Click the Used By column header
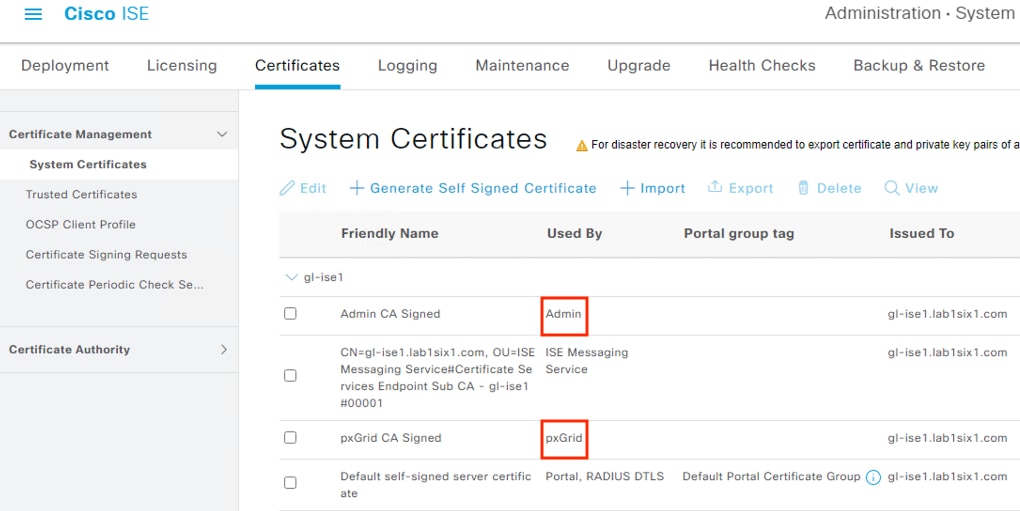 click(574, 233)
